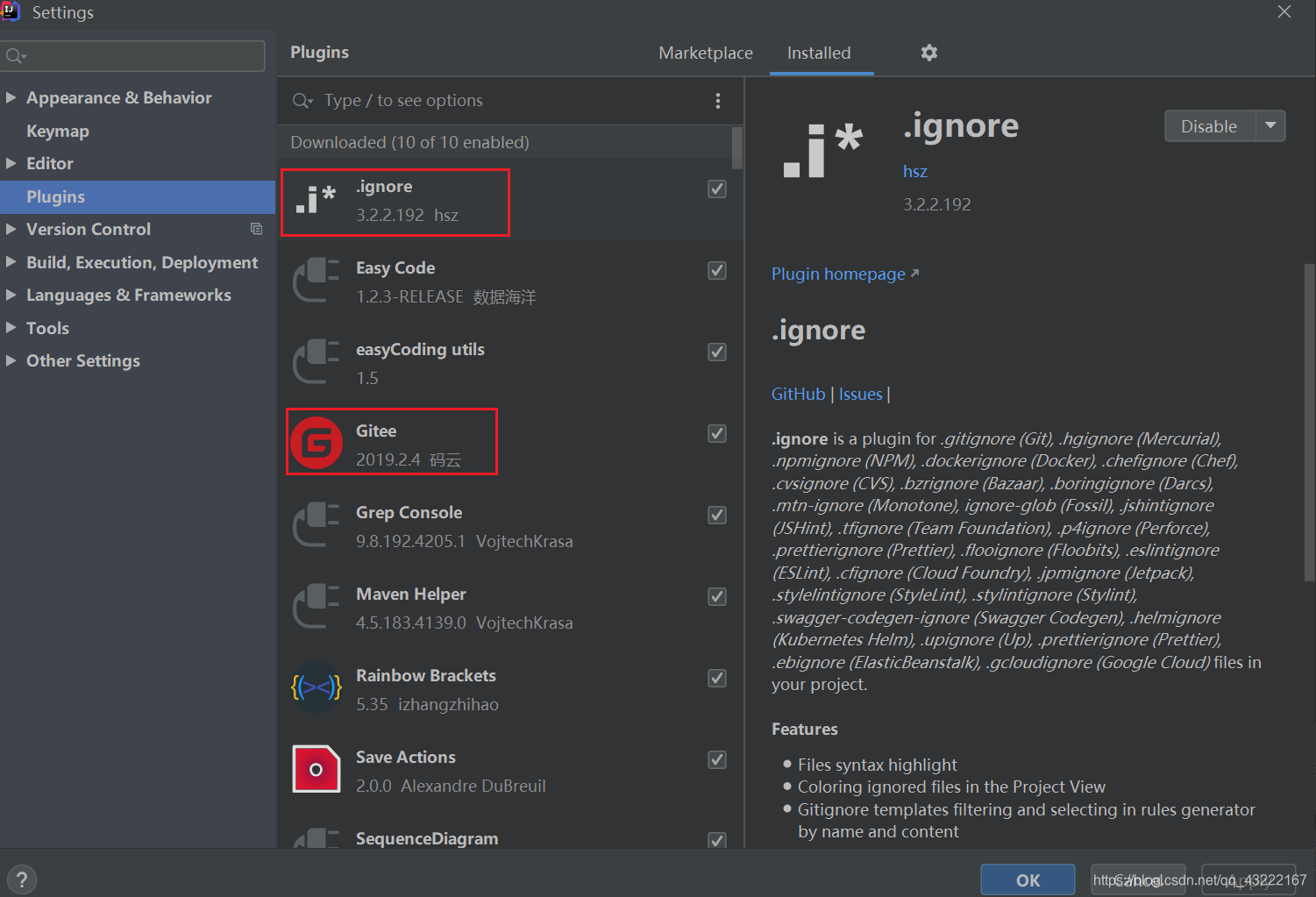This screenshot has width=1316, height=897.
Task: Switch to the Marketplace tab
Action: 706,53
